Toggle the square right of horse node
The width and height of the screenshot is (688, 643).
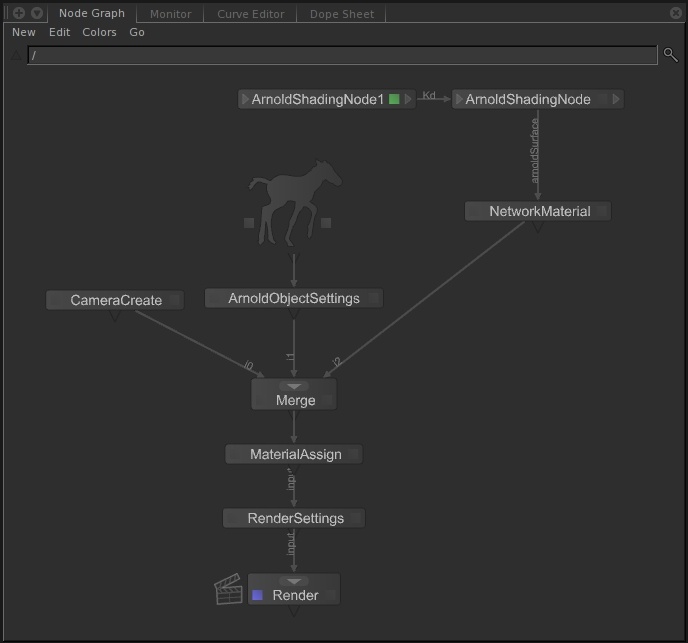[326, 223]
